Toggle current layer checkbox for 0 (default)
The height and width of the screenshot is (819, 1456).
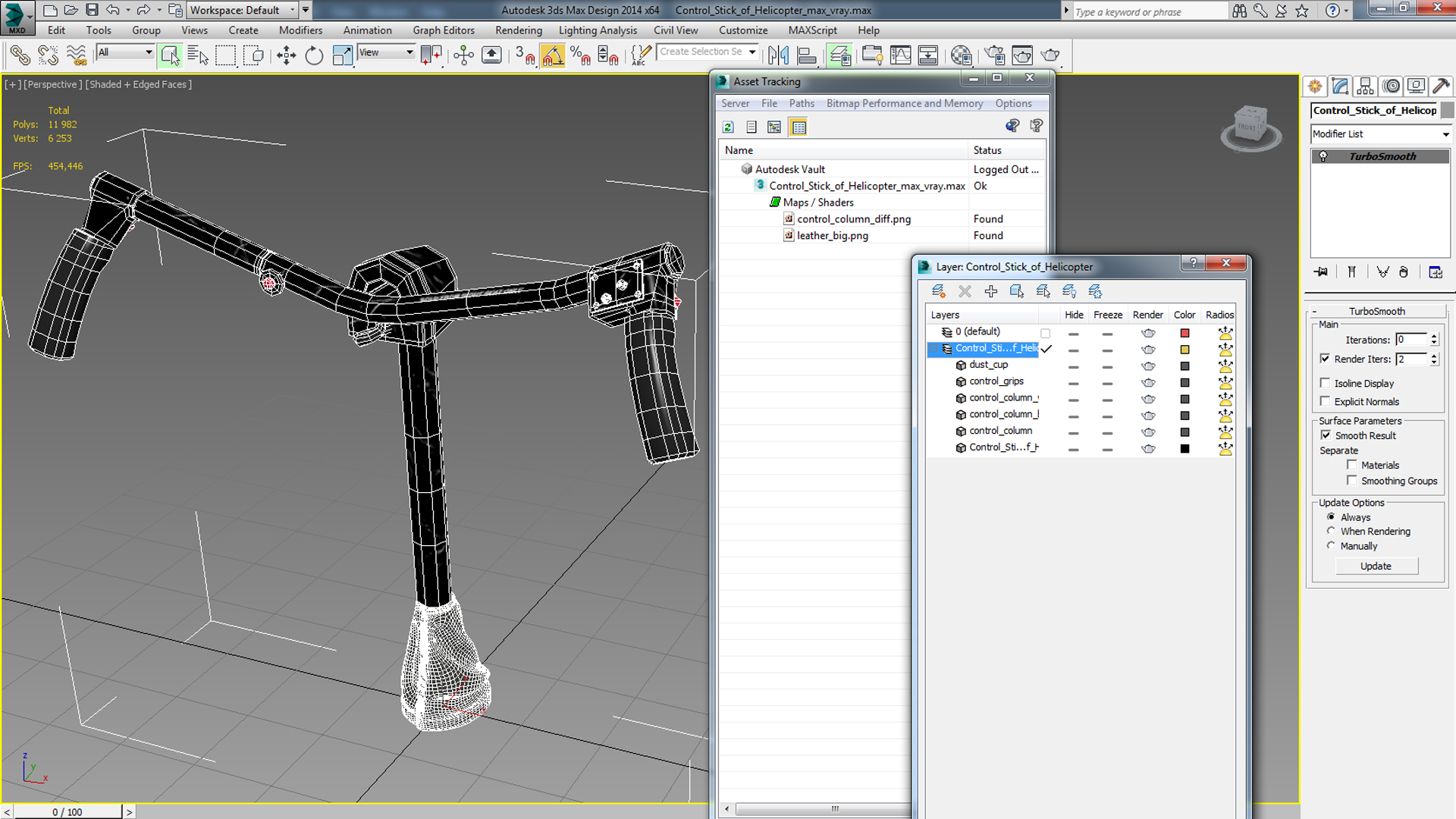[1046, 333]
